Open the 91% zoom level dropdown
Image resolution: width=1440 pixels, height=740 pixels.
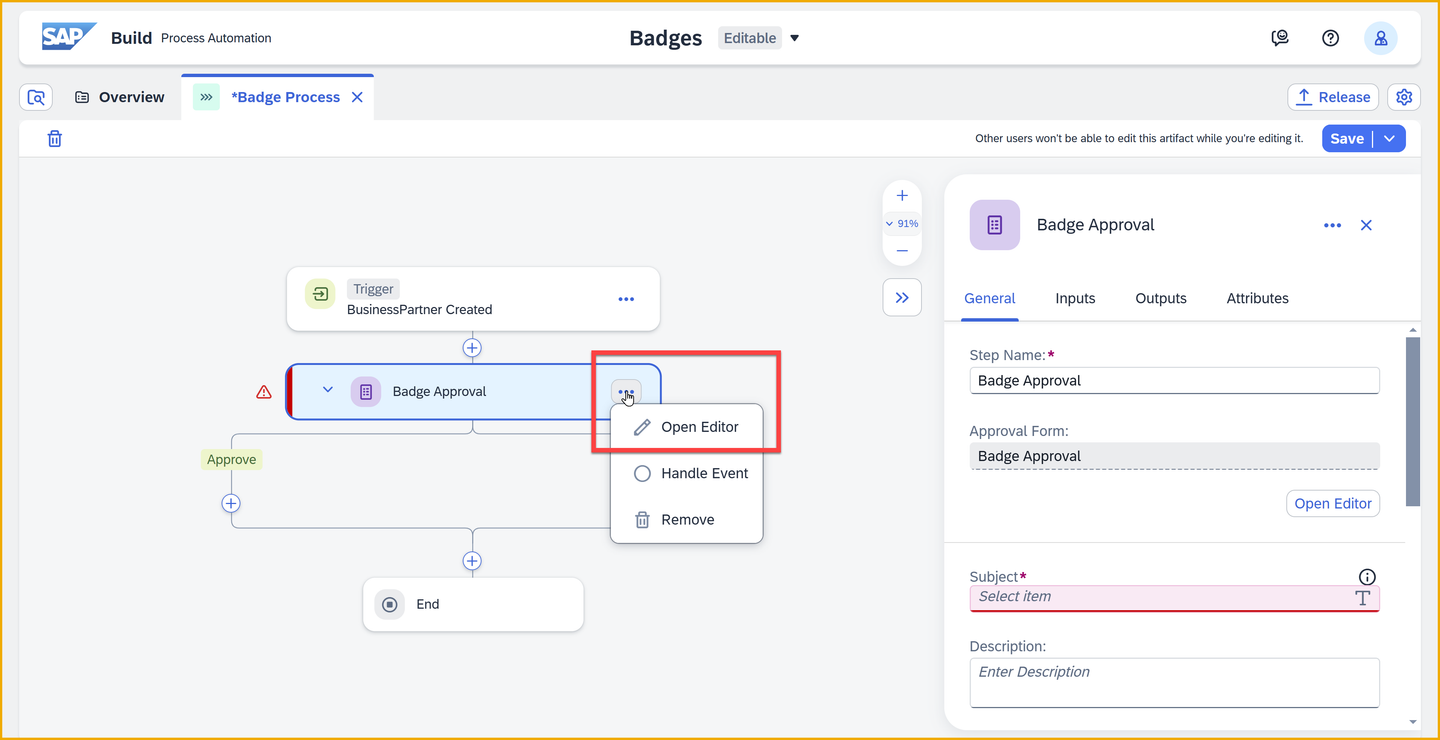tap(902, 224)
